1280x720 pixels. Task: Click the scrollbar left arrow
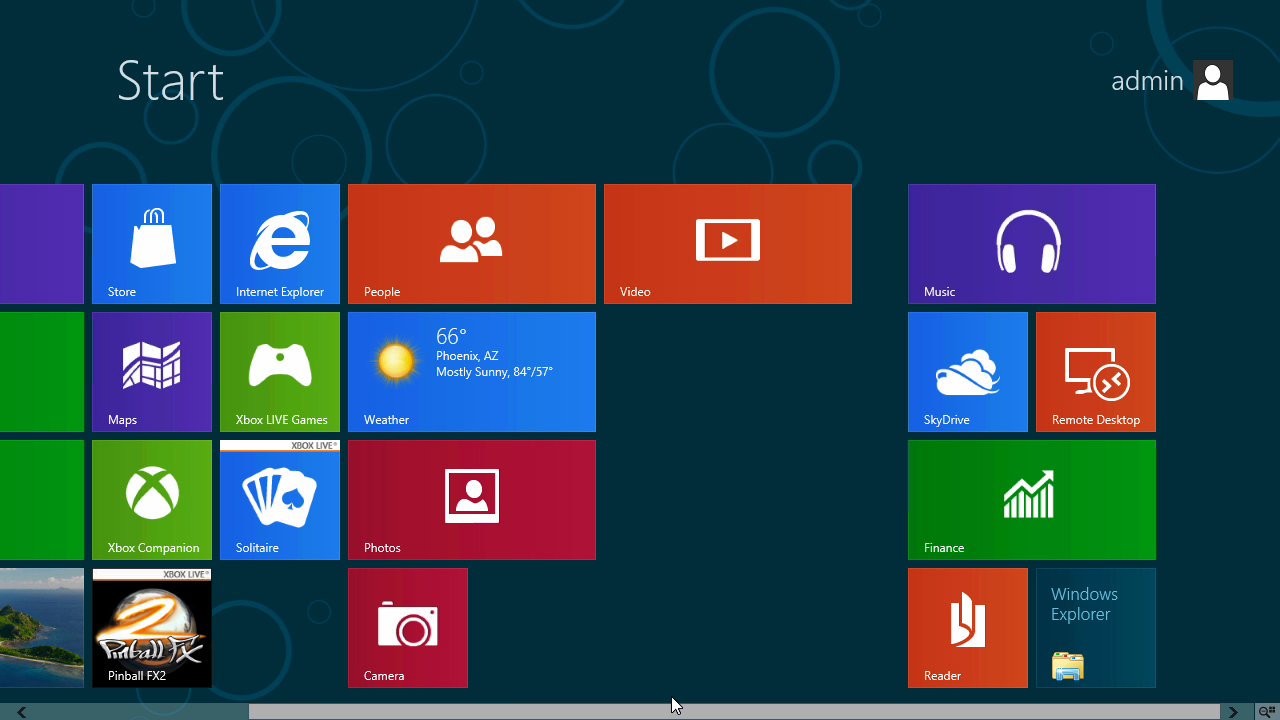21,712
